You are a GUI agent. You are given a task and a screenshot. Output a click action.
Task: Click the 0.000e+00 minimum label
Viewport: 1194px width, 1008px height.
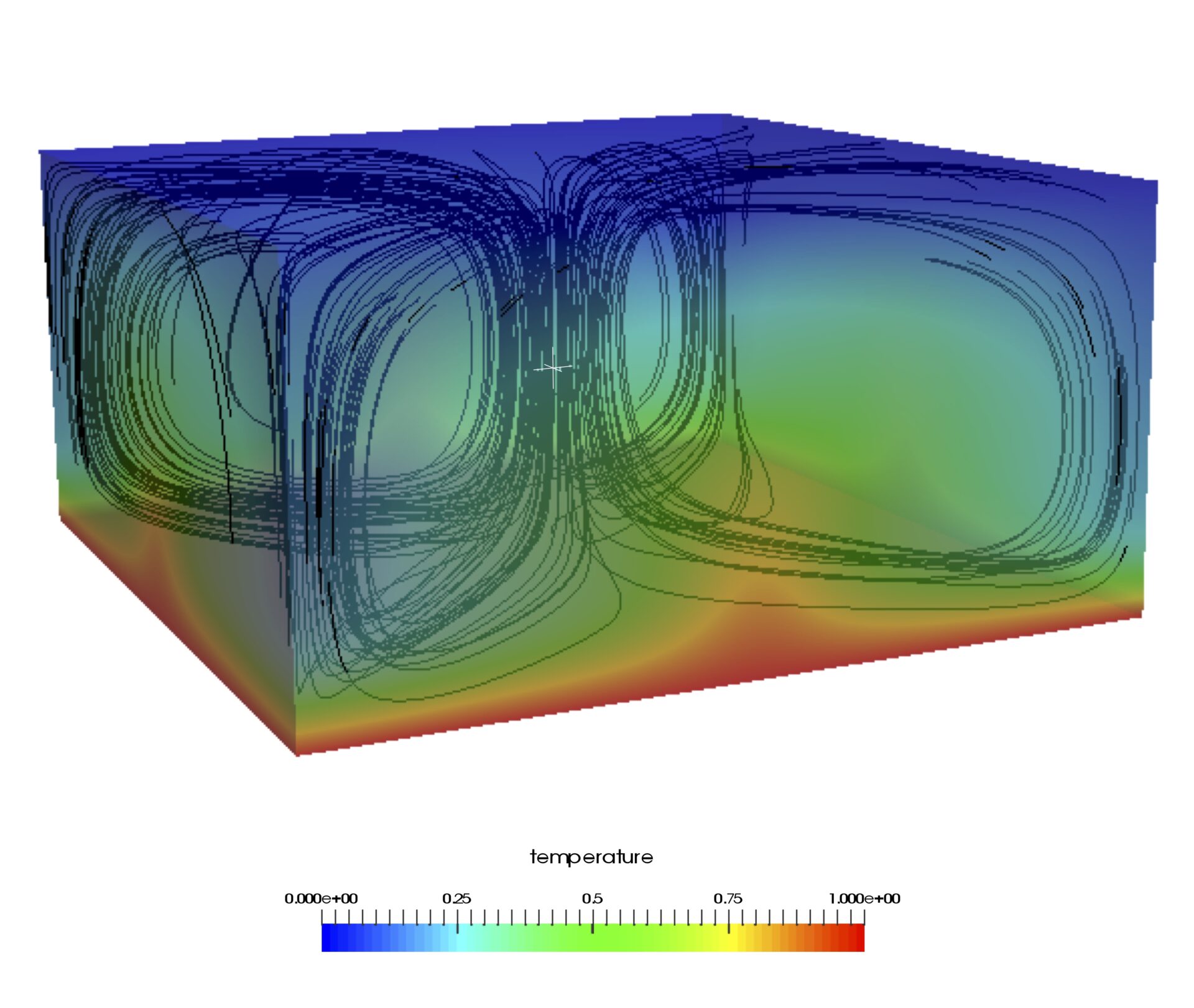point(321,899)
